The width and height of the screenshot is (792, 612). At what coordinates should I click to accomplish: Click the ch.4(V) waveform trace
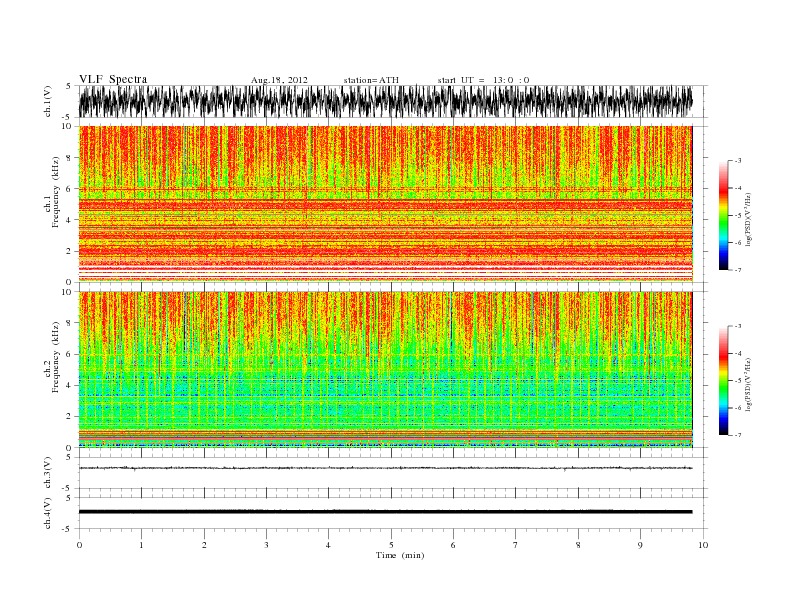(x=385, y=512)
